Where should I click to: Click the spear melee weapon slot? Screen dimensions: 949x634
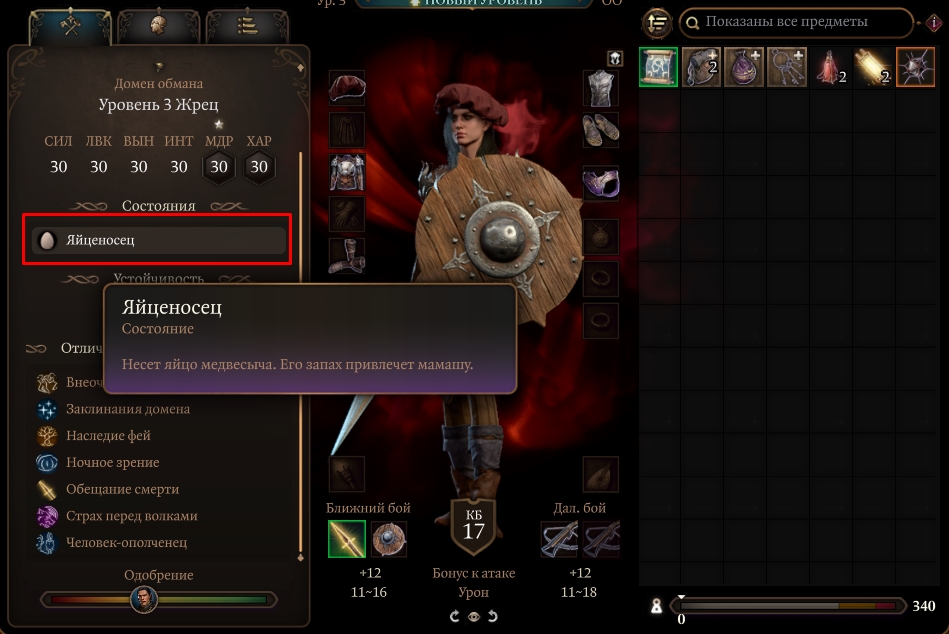click(x=347, y=539)
